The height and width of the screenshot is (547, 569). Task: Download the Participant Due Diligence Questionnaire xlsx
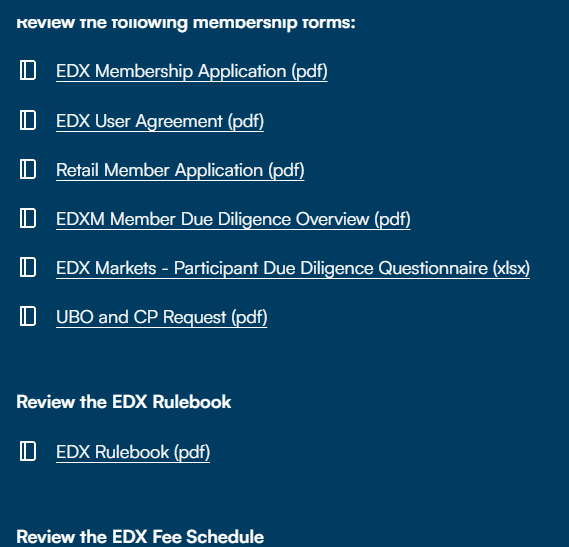[293, 268]
